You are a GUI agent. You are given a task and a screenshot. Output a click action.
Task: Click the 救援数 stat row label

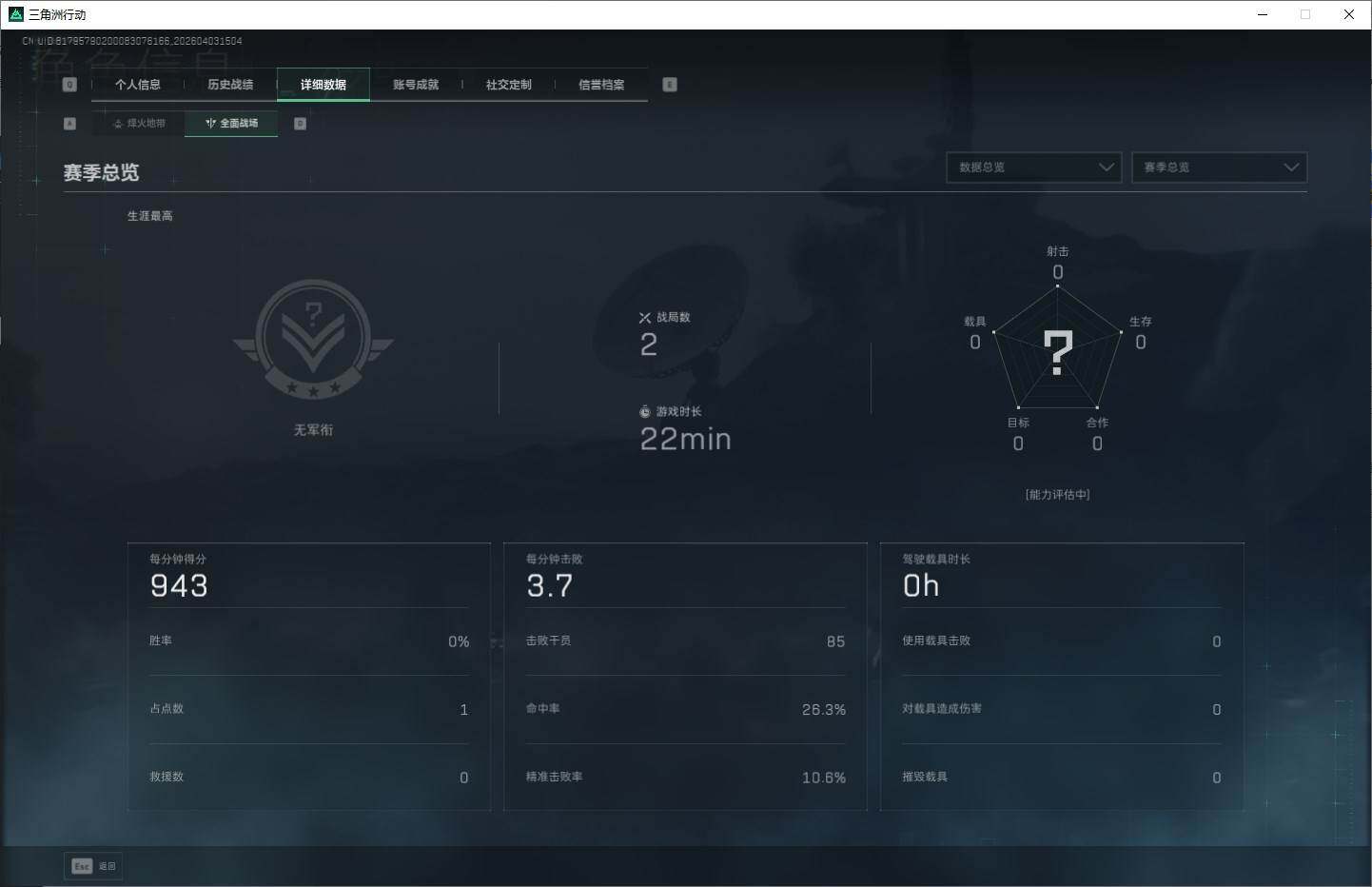click(x=167, y=778)
